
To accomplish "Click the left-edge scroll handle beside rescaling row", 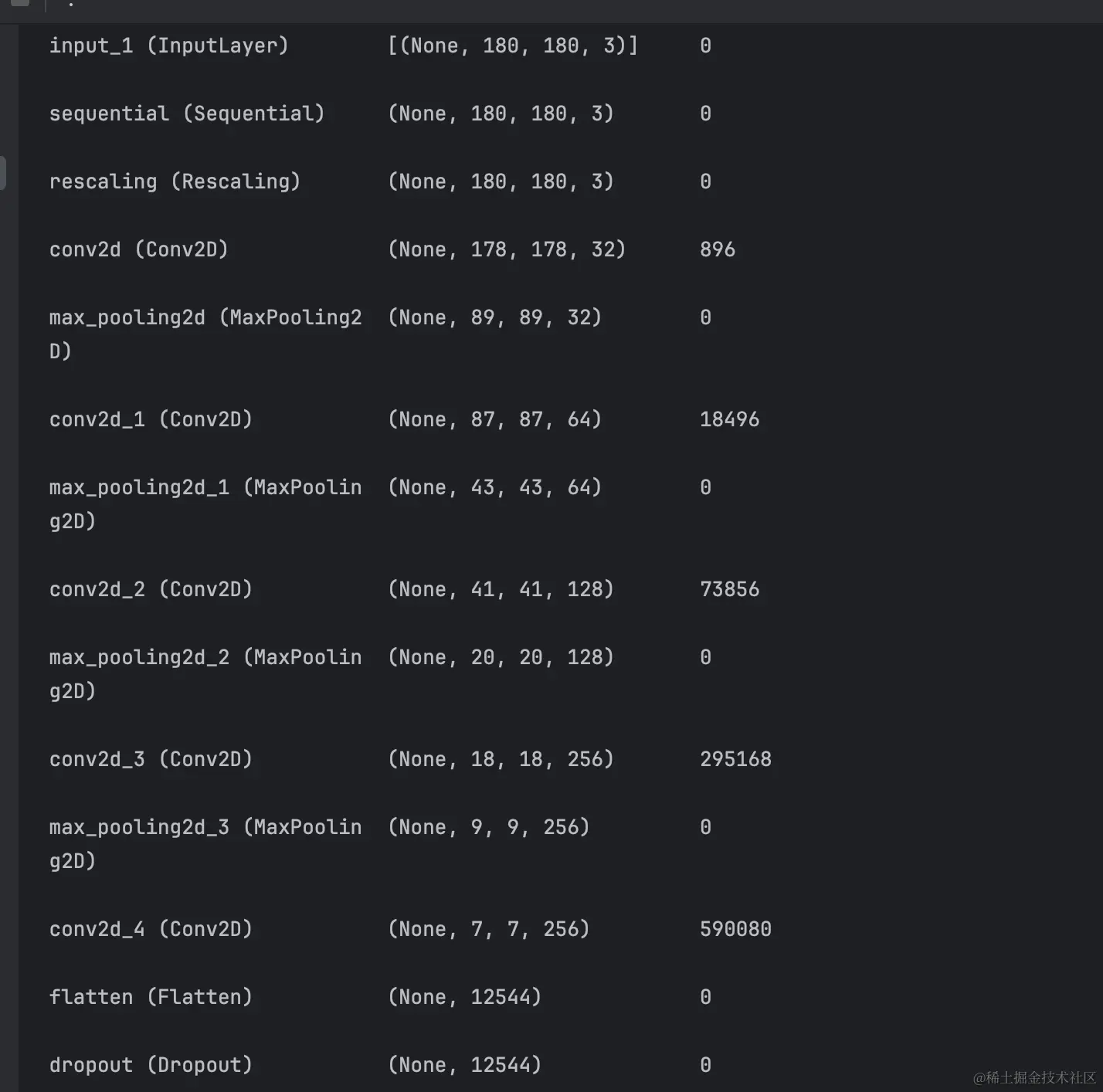I will pyautogui.click(x=3, y=172).
